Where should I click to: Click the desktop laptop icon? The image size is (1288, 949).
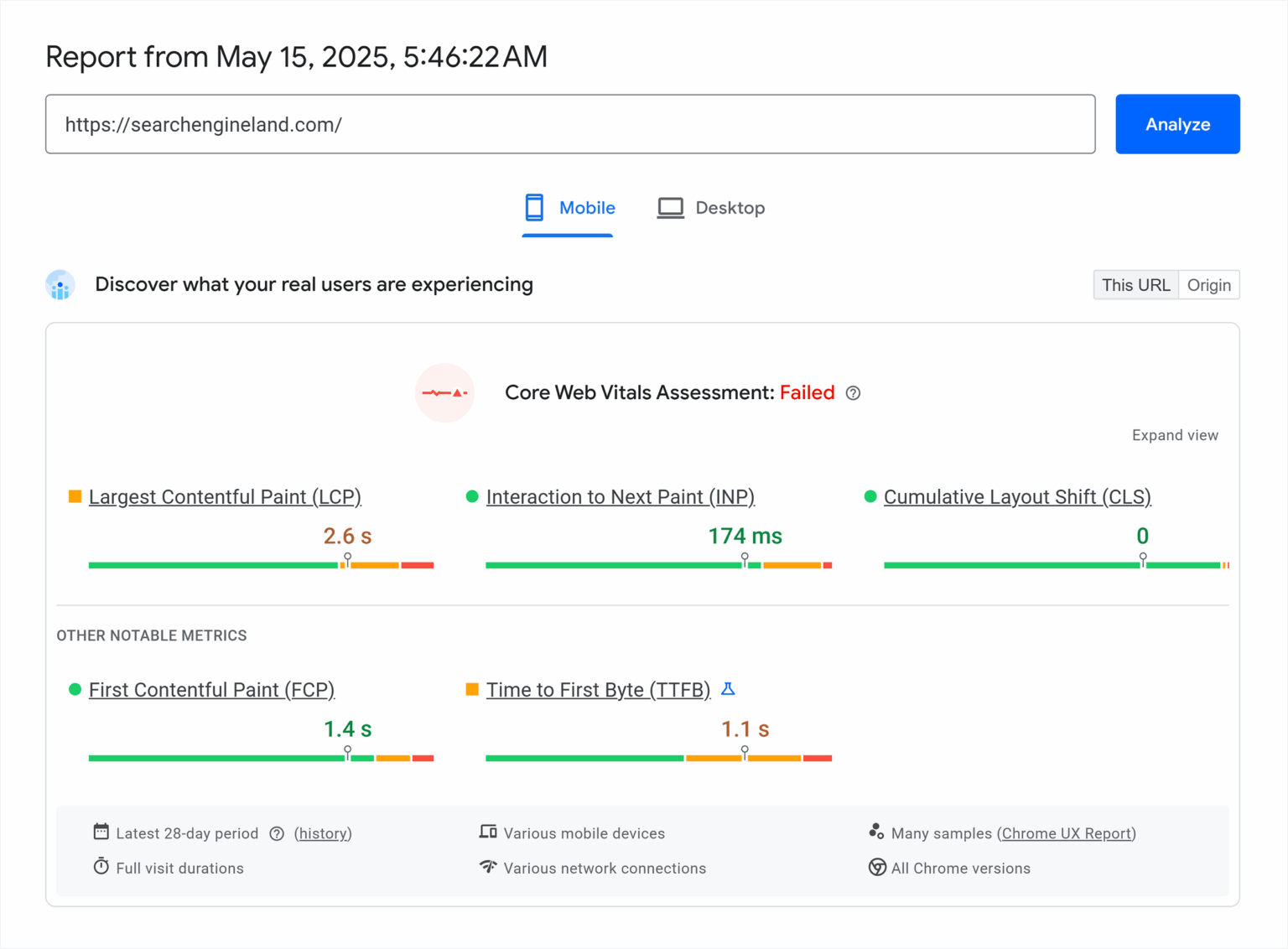click(x=670, y=208)
